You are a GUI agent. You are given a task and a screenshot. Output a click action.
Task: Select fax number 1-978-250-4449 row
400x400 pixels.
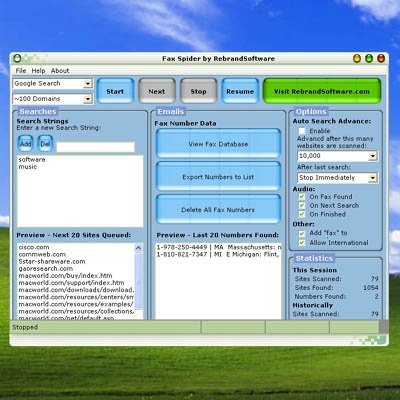(x=219, y=247)
